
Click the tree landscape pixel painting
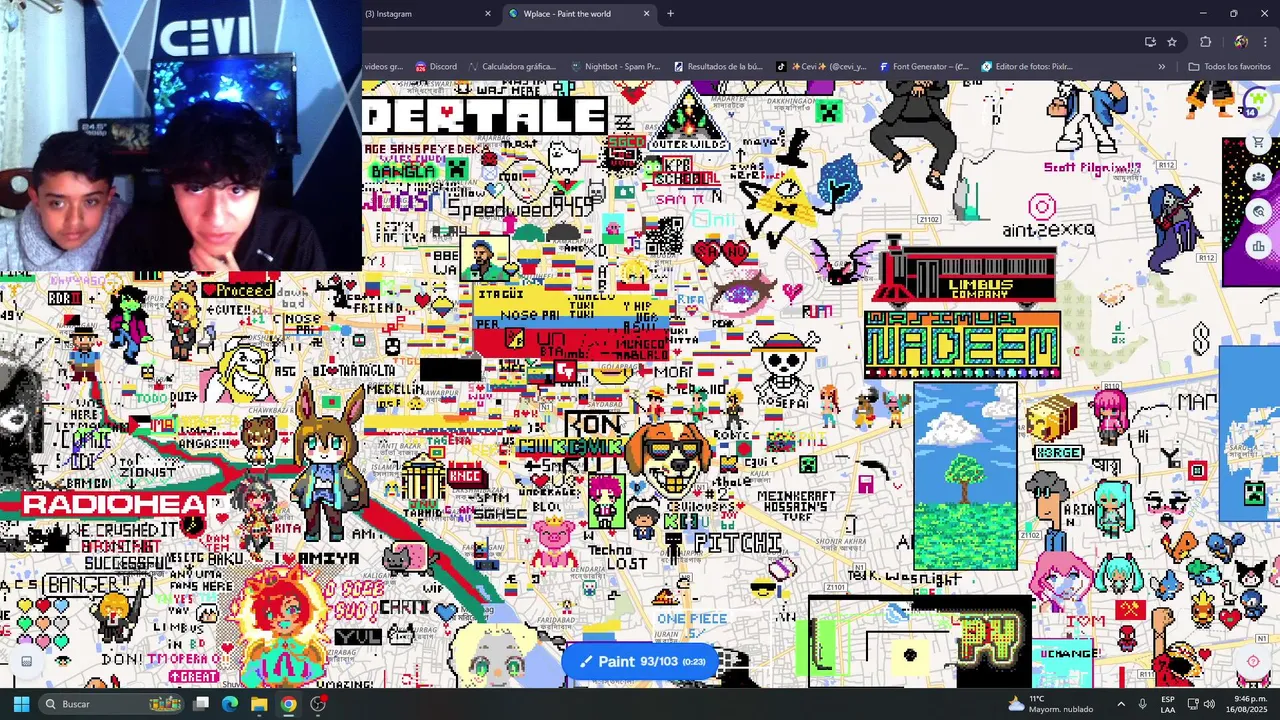point(965,476)
